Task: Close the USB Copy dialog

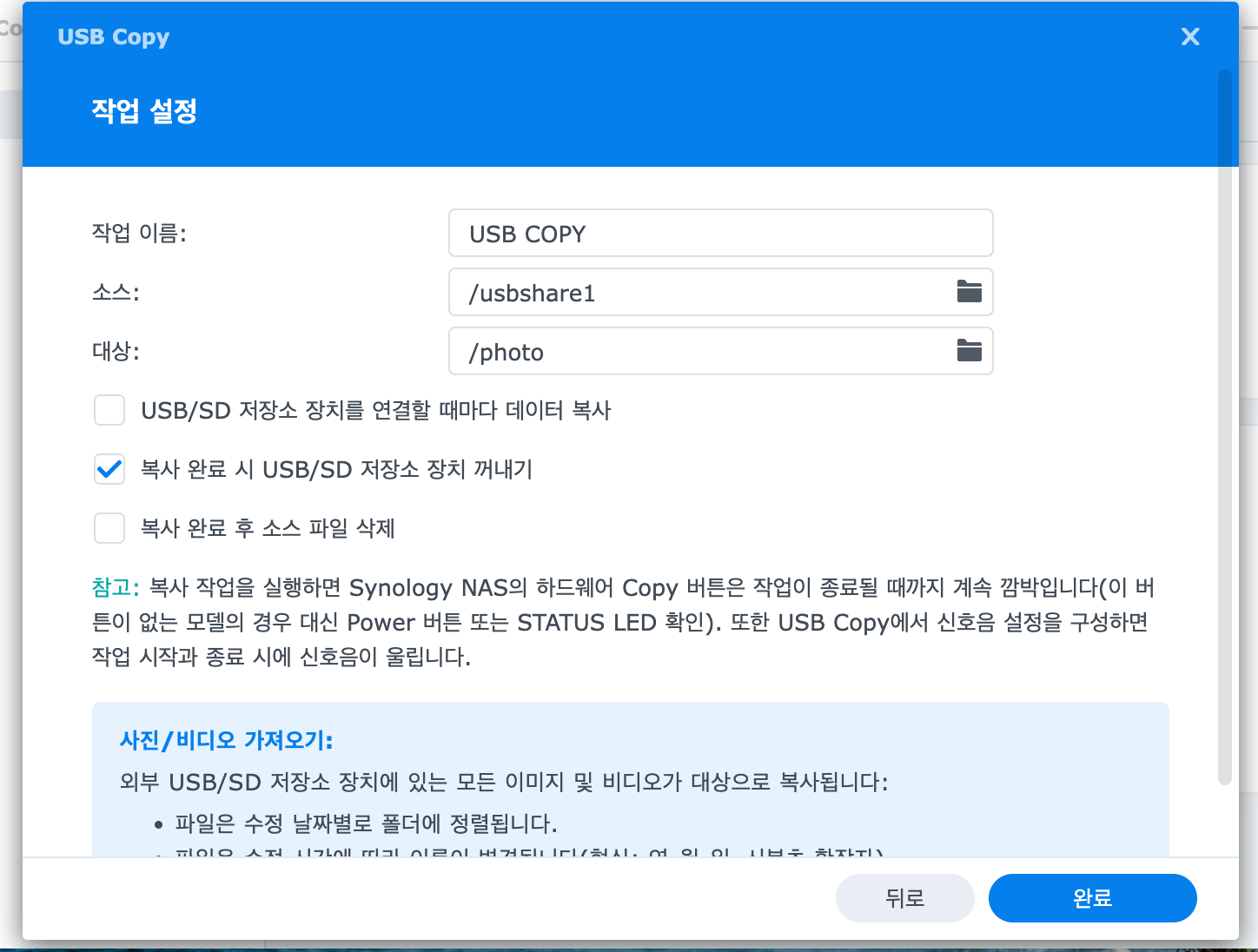Action: click(1190, 36)
